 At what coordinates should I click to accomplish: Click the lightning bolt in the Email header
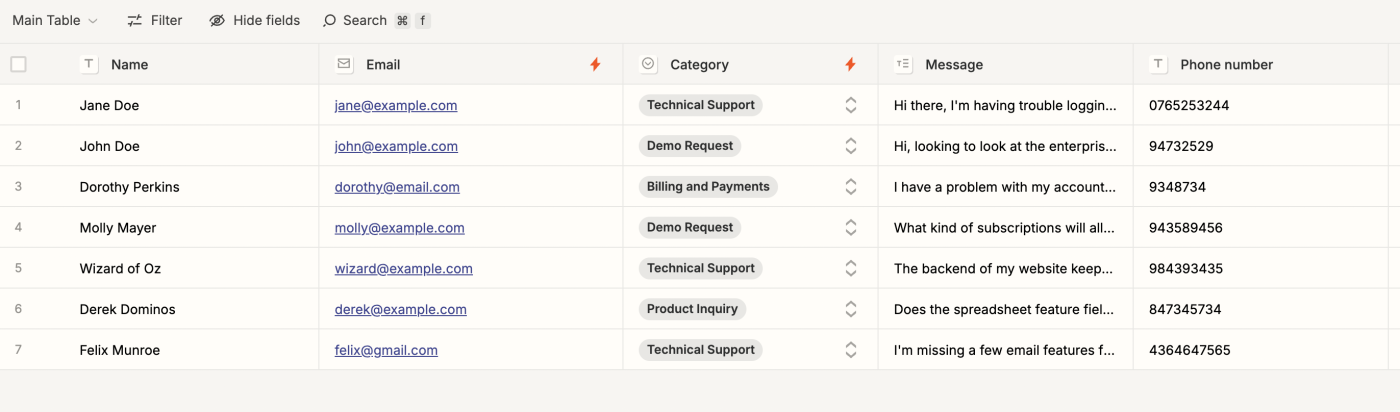595,64
